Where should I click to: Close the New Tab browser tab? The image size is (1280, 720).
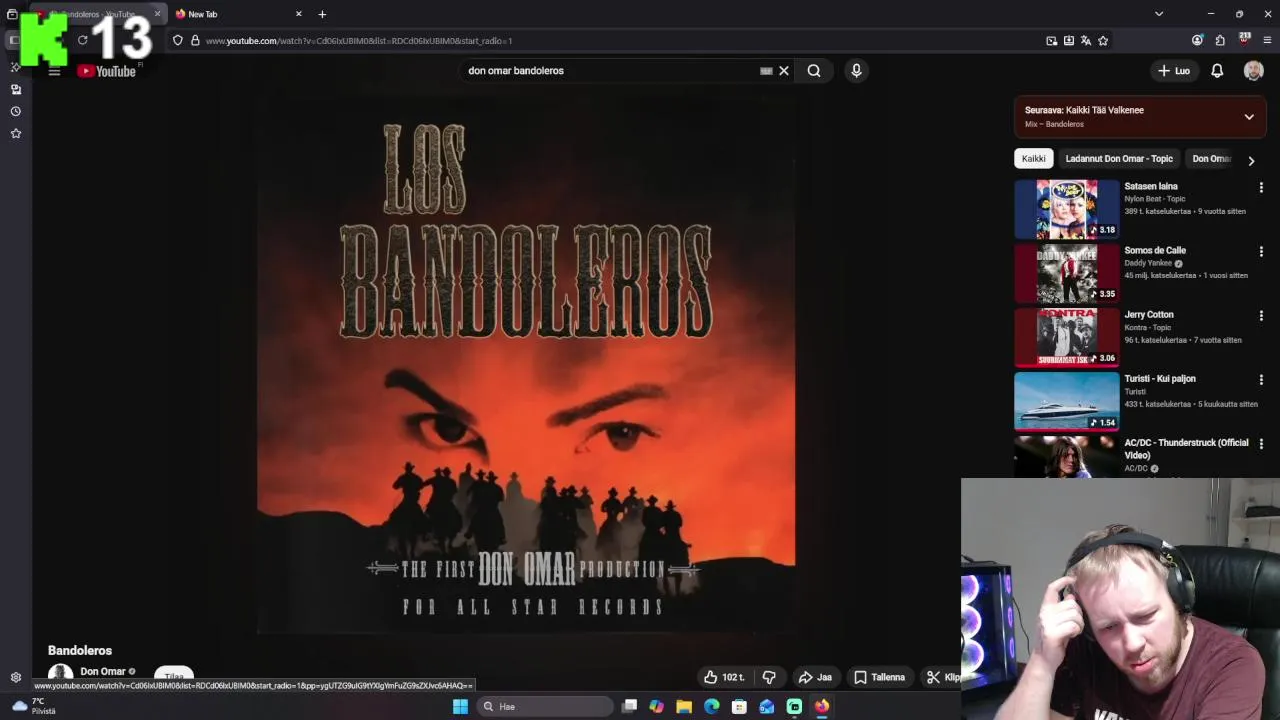tap(298, 14)
